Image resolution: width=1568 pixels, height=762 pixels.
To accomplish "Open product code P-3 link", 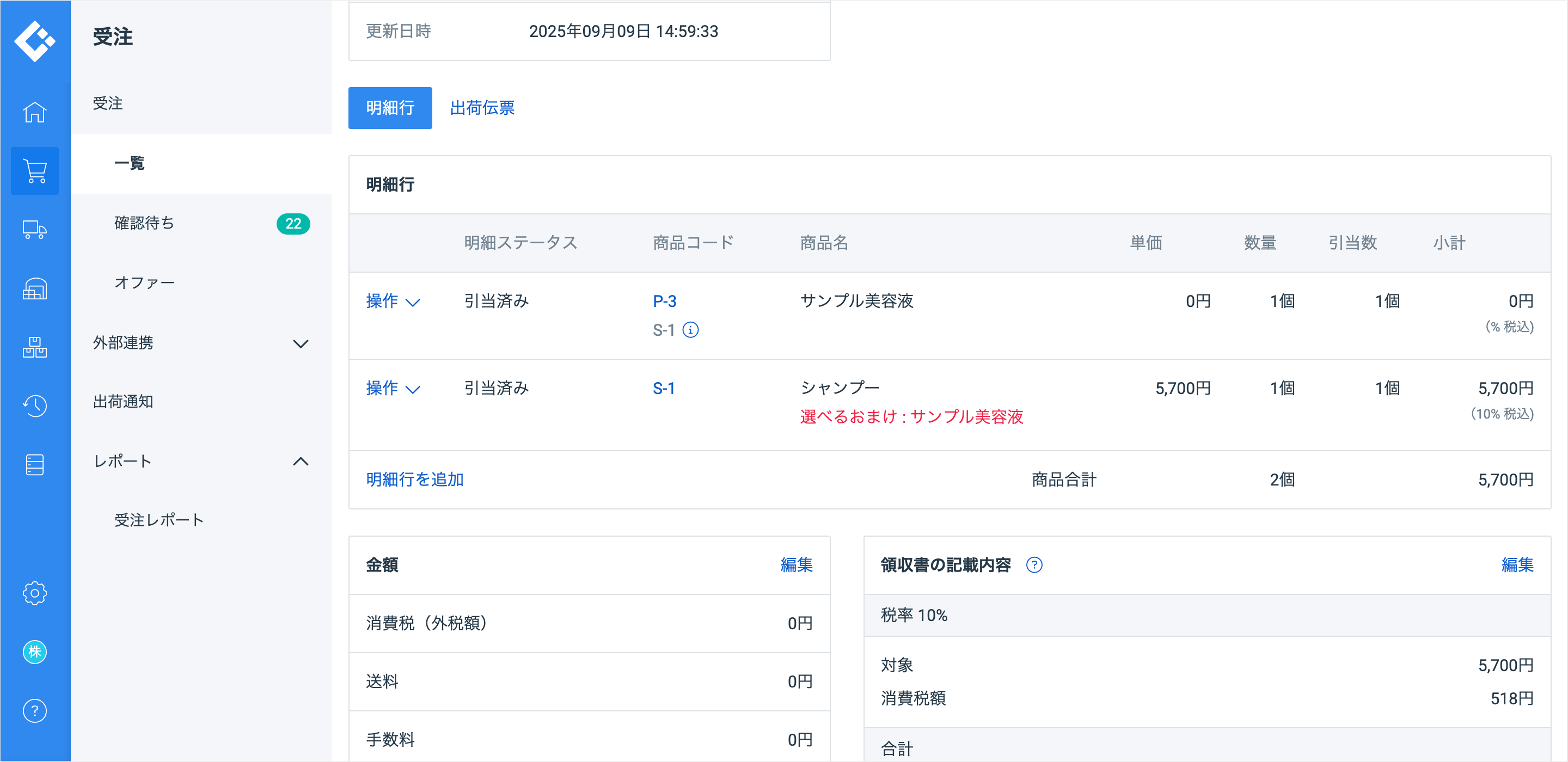I will point(664,302).
